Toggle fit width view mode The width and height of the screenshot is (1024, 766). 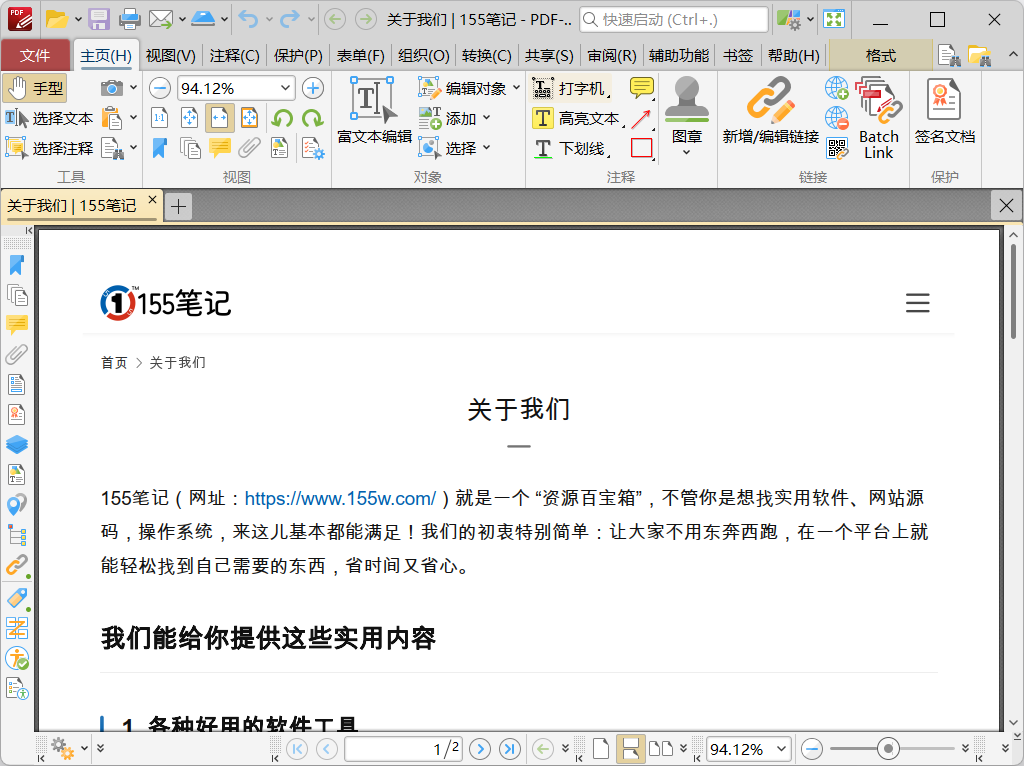(220, 118)
